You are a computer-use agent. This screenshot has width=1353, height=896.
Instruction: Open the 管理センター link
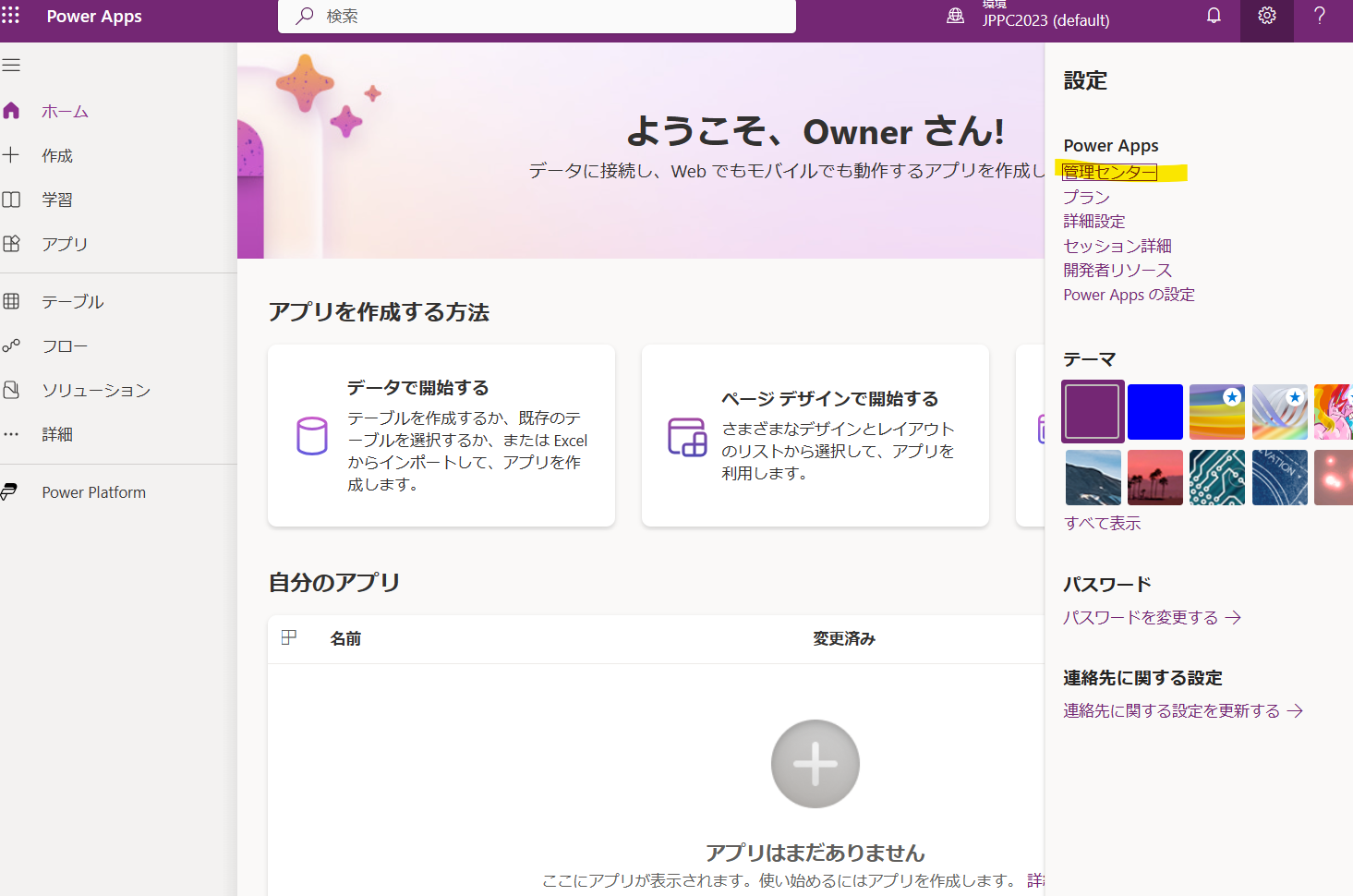[1109, 172]
